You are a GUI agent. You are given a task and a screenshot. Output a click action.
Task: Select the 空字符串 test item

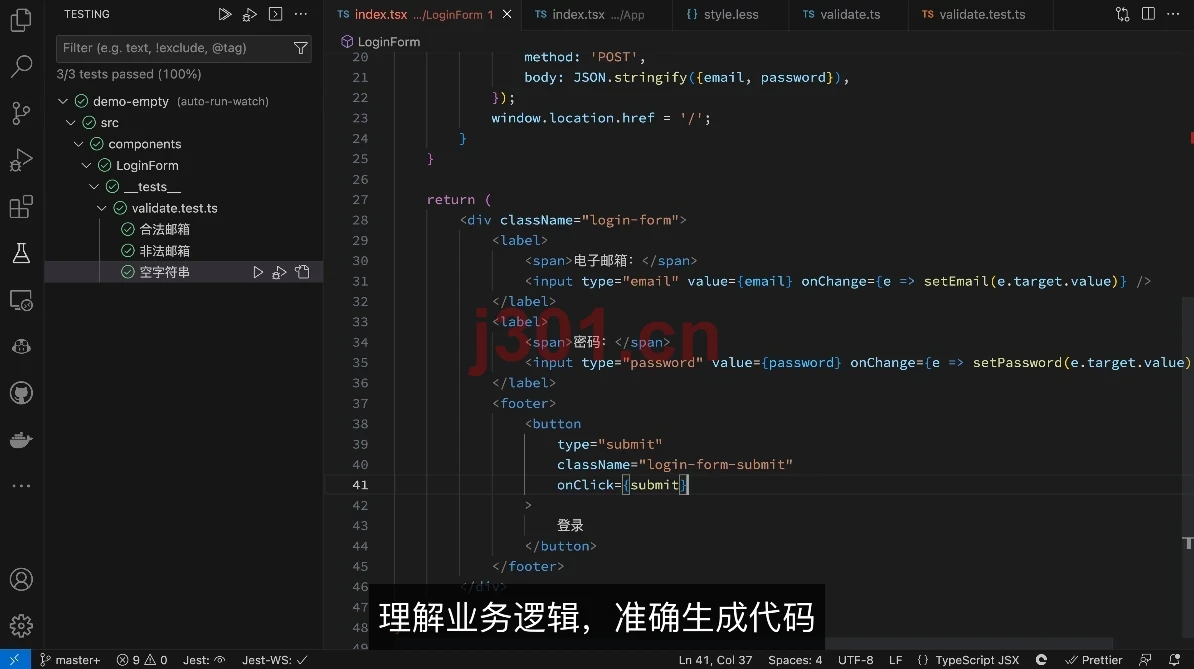(164, 272)
